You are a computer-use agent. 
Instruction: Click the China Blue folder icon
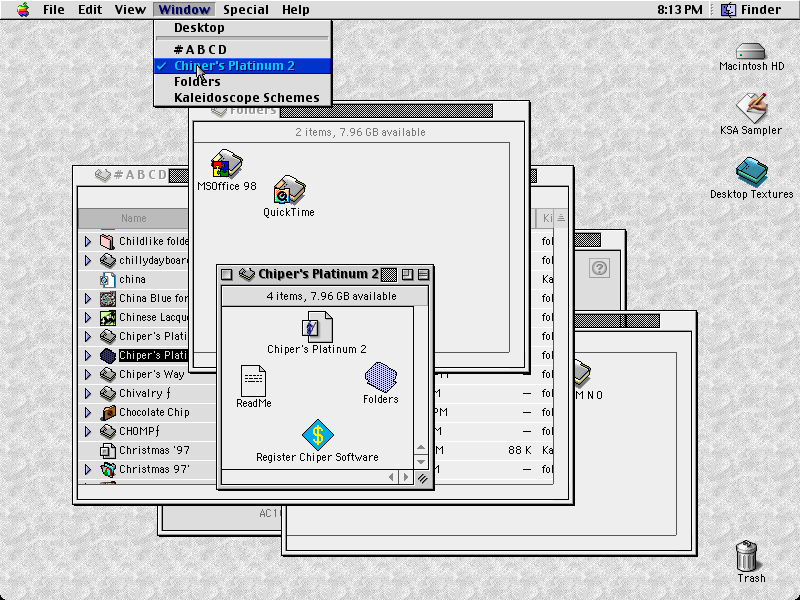107,298
